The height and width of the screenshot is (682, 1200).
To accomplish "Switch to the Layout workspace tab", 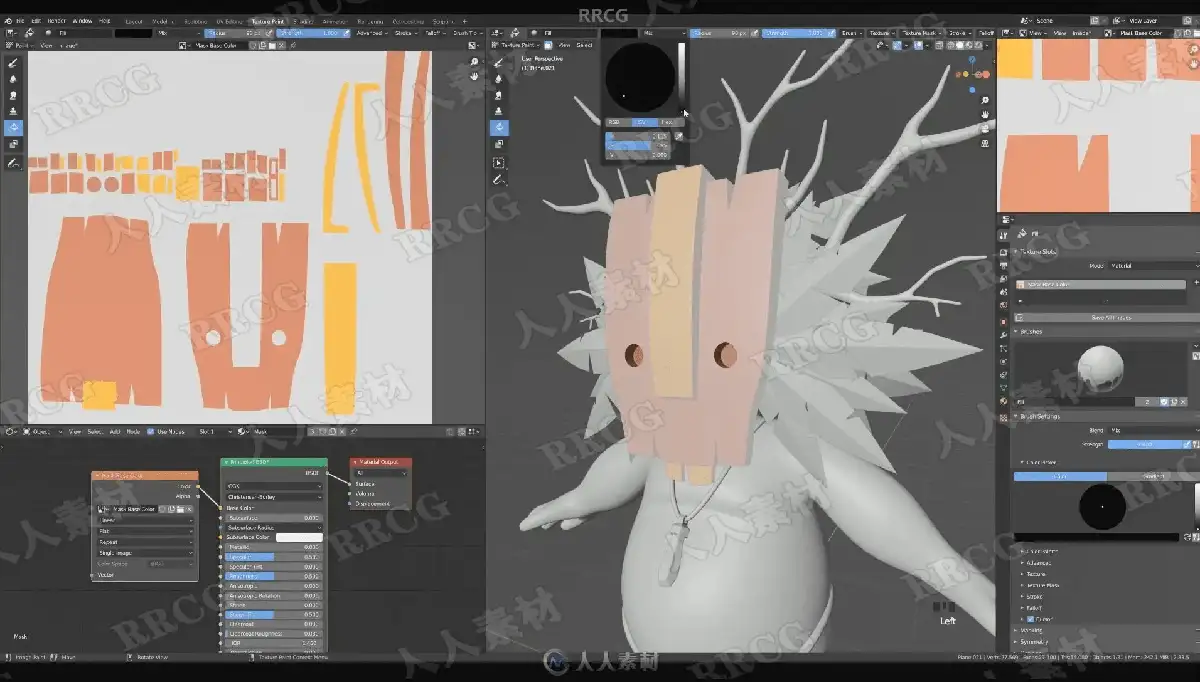I will [134, 20].
